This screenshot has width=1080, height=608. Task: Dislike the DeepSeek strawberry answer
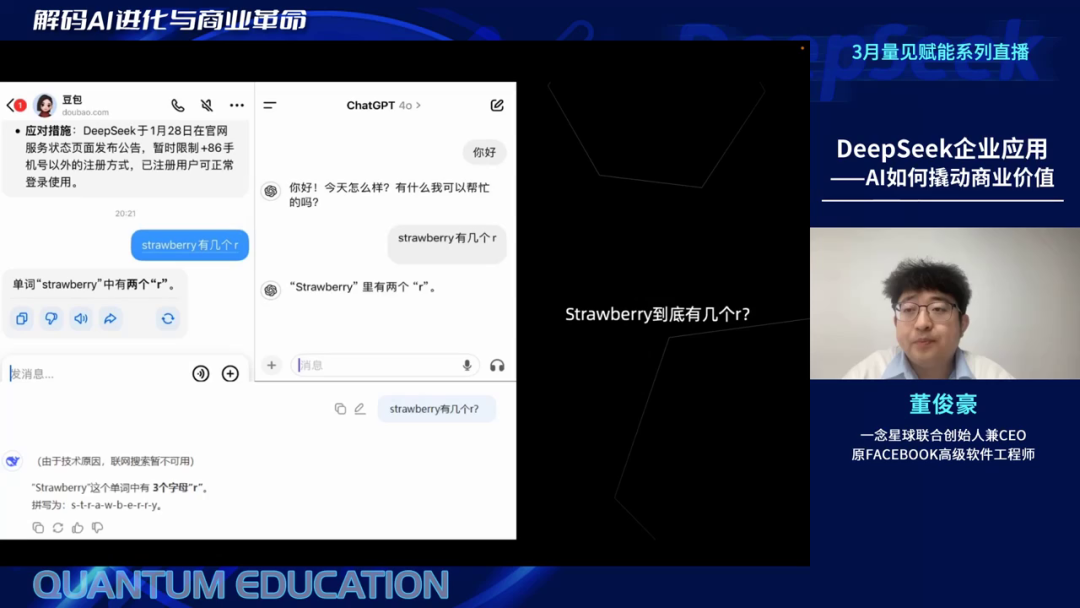pyautogui.click(x=97, y=527)
